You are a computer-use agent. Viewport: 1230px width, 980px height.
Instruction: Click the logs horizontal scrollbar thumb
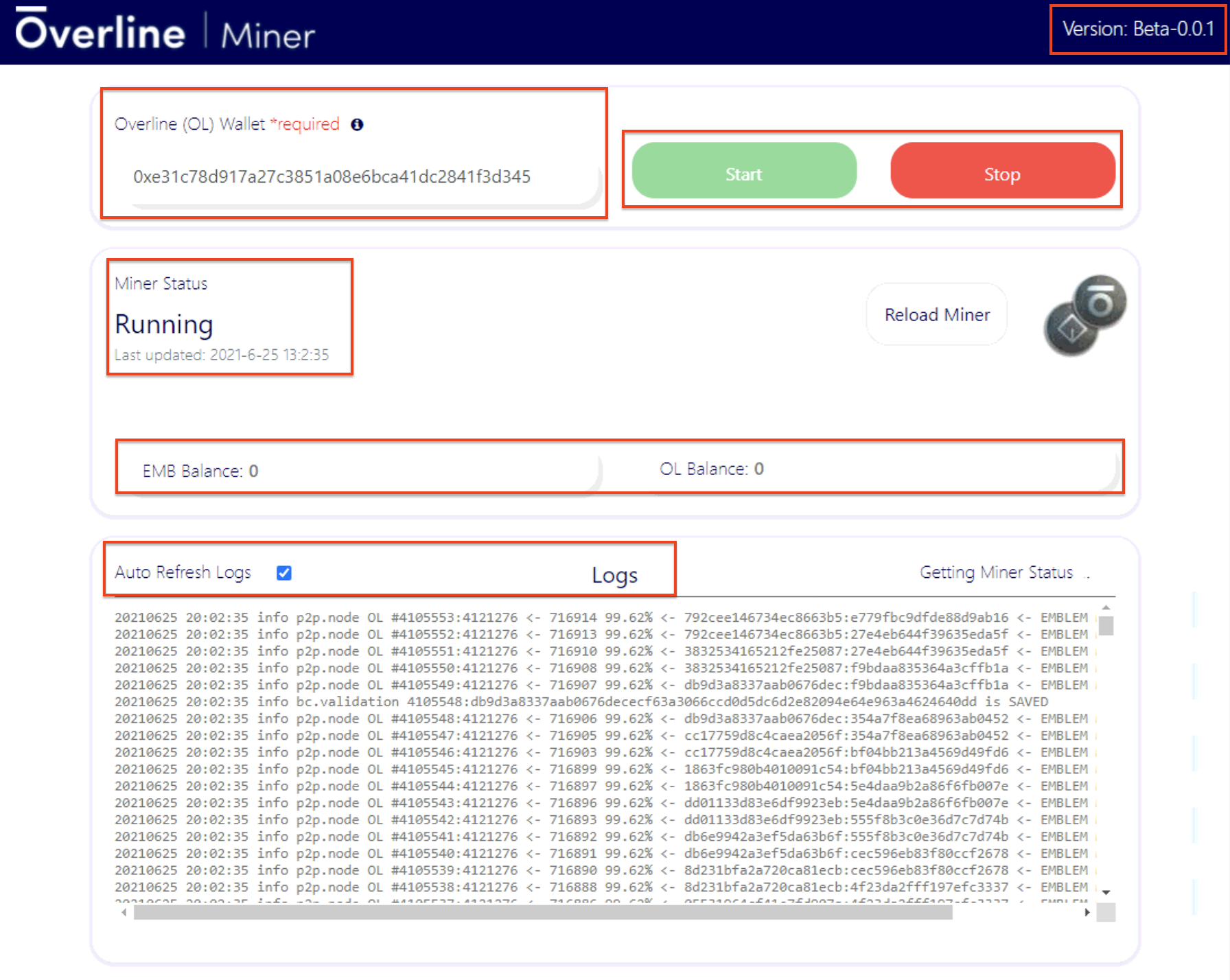543,912
